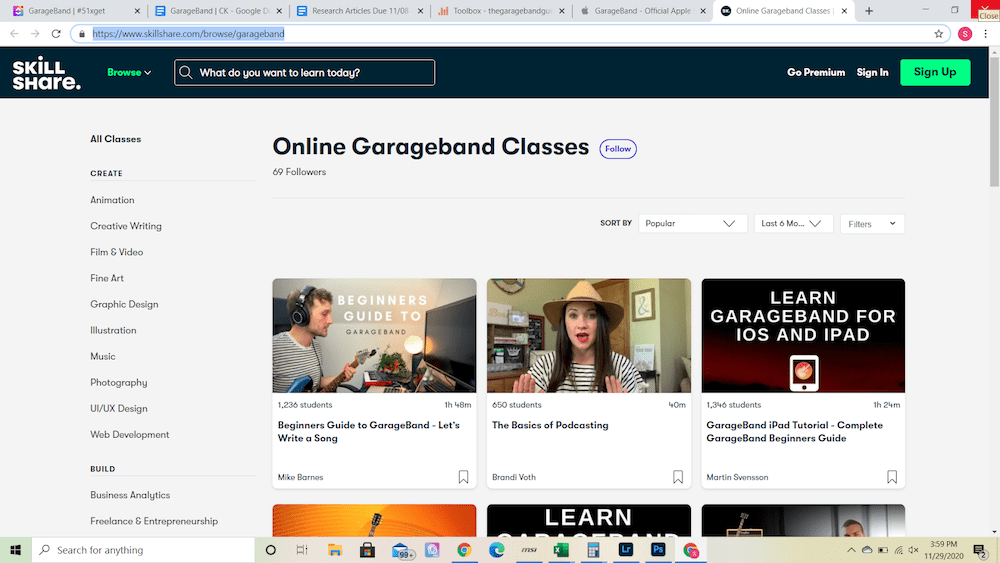The width and height of the screenshot is (1000, 563).
Task: Click the site security padlock icon
Action: coord(82,34)
